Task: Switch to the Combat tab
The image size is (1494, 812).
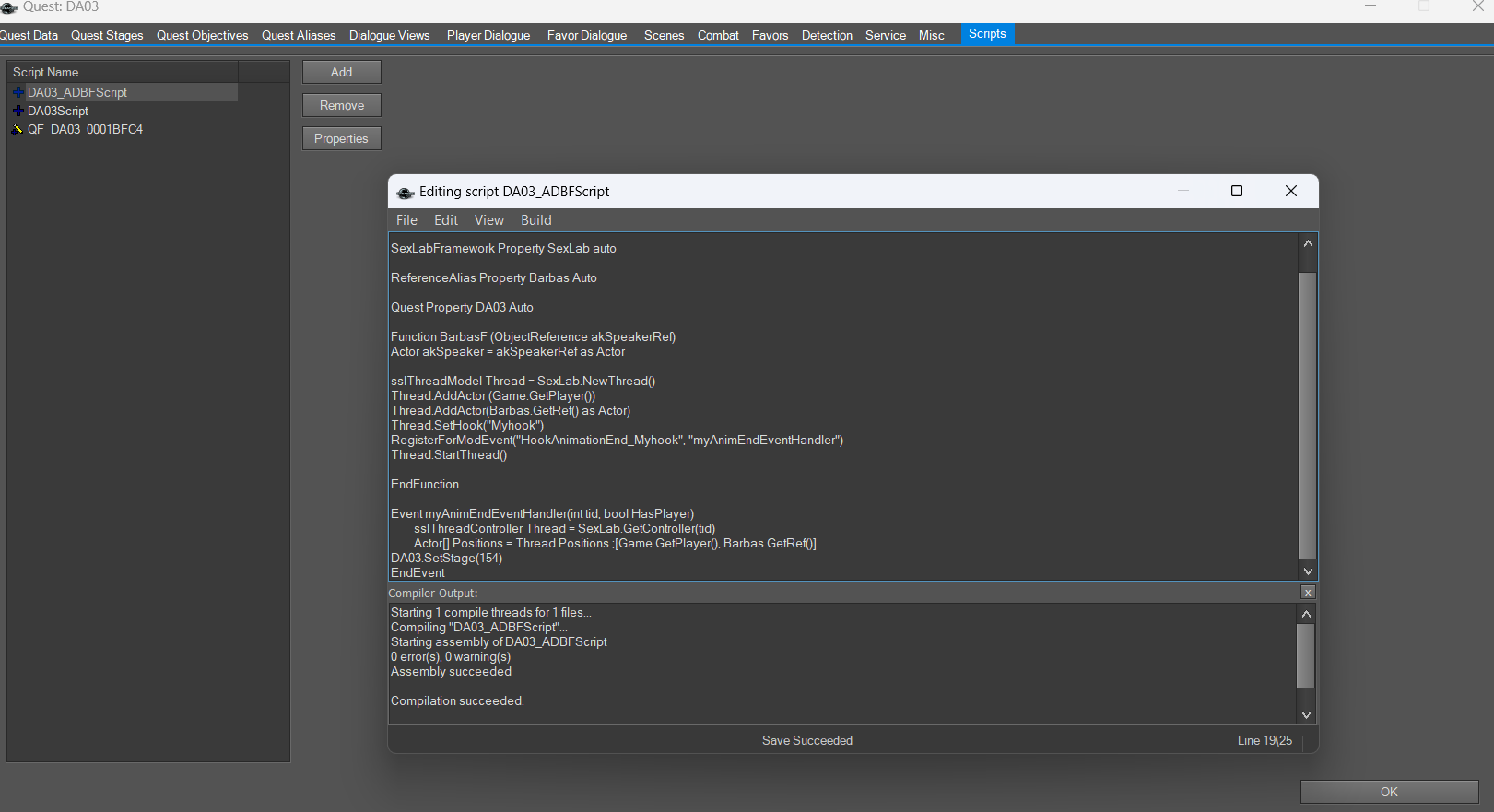Action: (x=718, y=35)
